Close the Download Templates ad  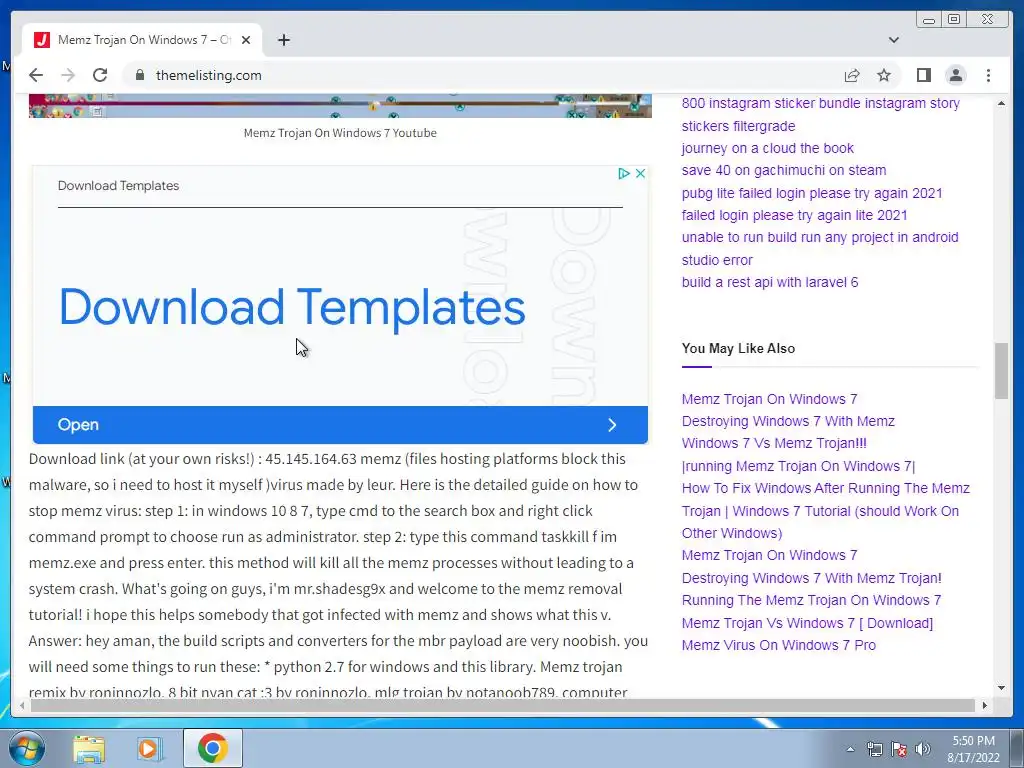click(641, 173)
